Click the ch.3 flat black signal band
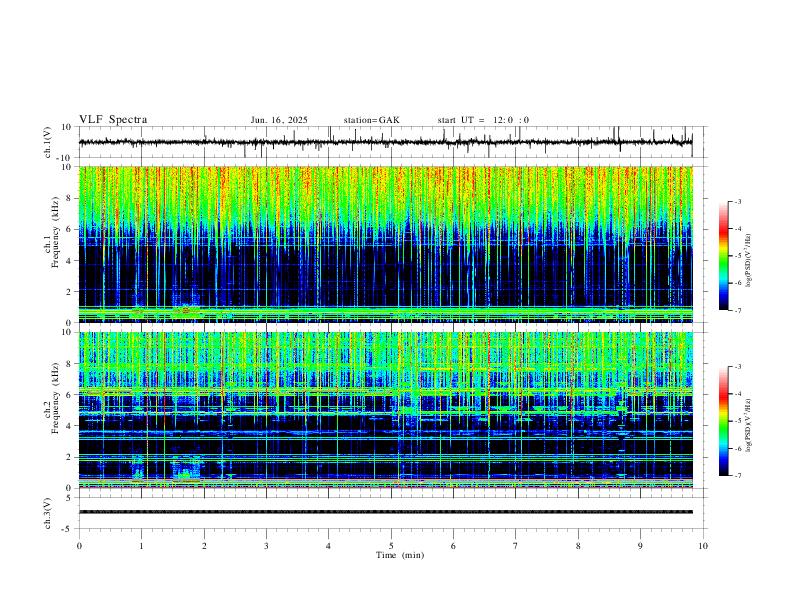Viewport: 792px width, 612px height. [385, 512]
